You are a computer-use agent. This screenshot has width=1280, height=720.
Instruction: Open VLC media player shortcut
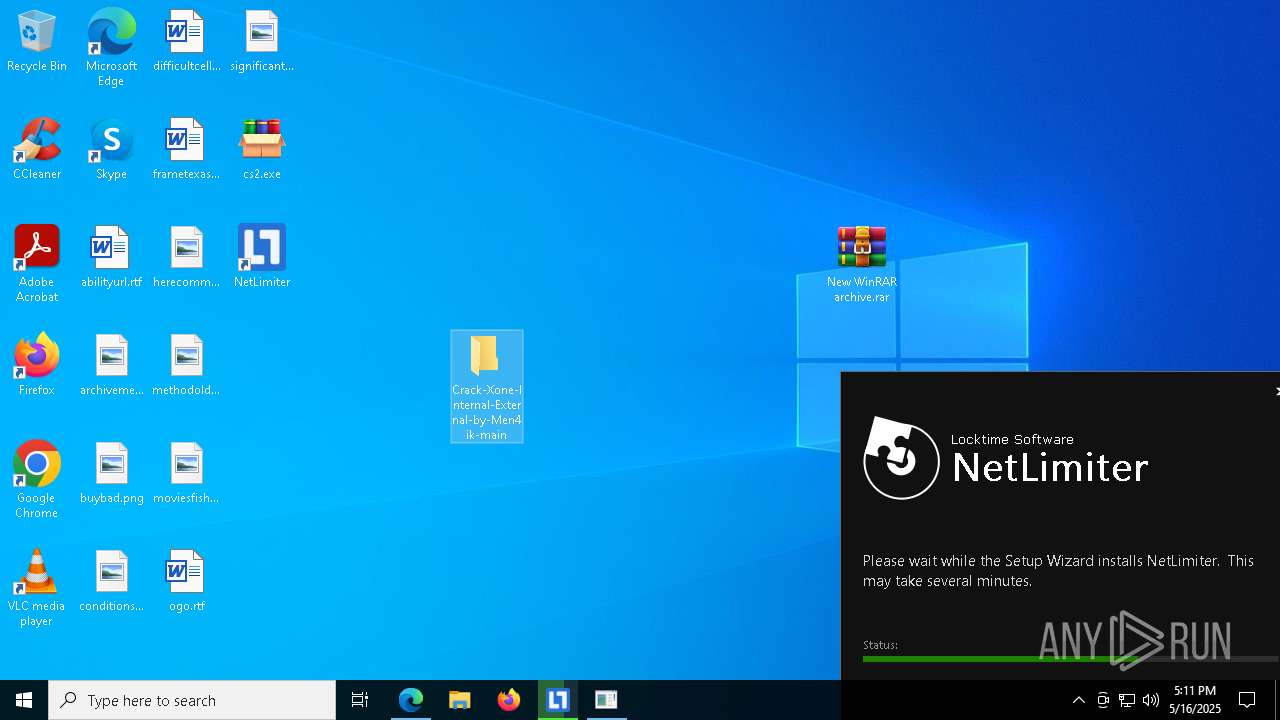pyautogui.click(x=37, y=588)
